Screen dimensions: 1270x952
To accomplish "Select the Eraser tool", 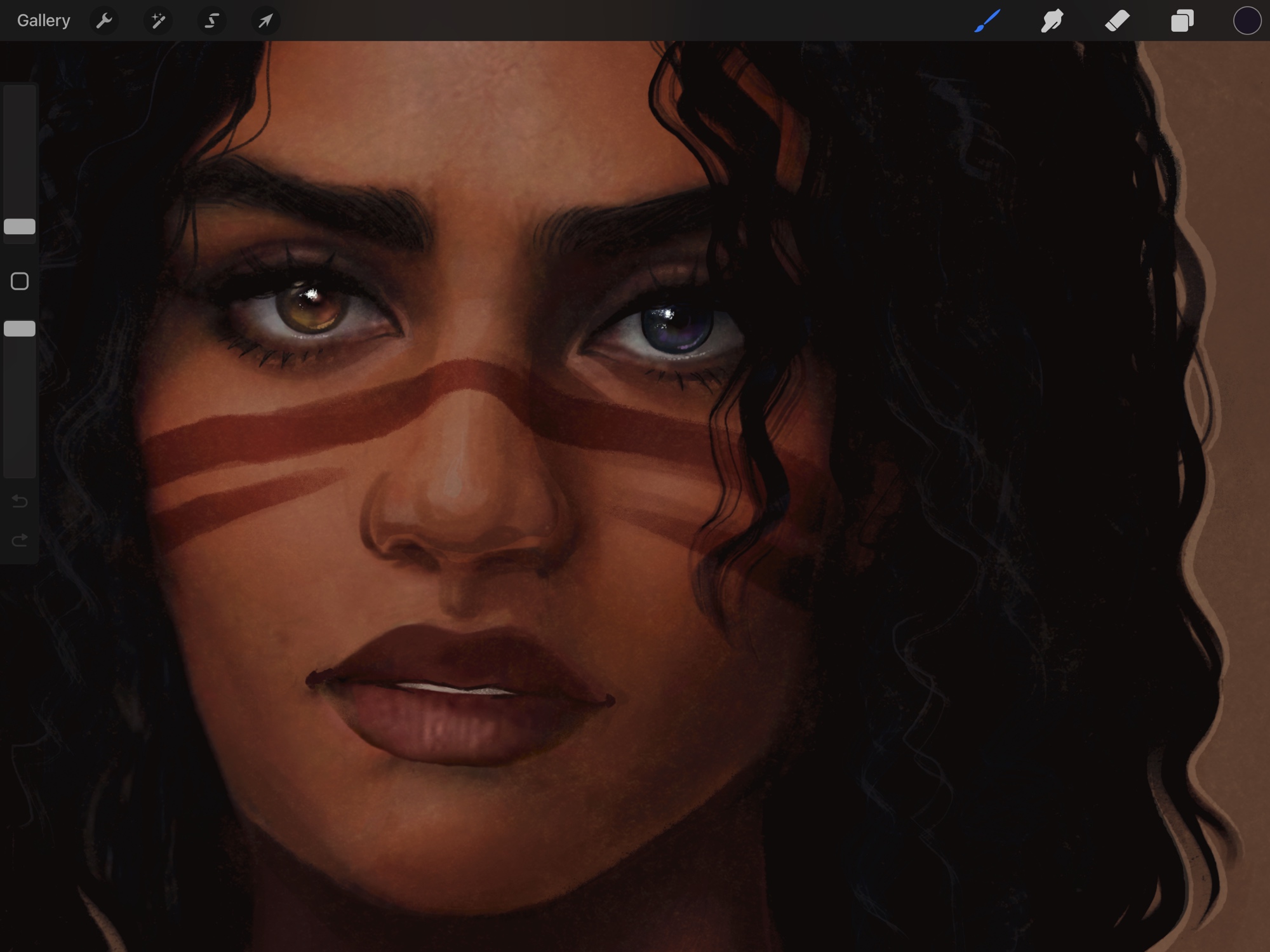I will pyautogui.click(x=1118, y=21).
